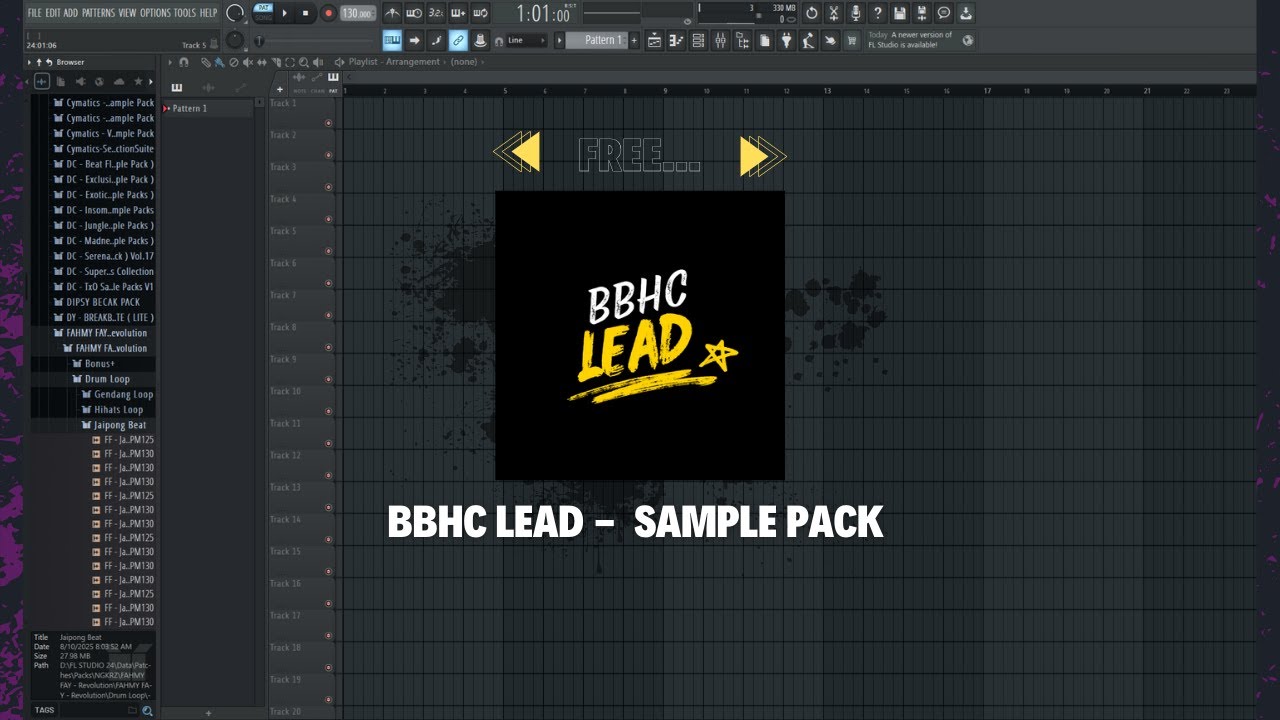Click the undo history icon

point(812,13)
